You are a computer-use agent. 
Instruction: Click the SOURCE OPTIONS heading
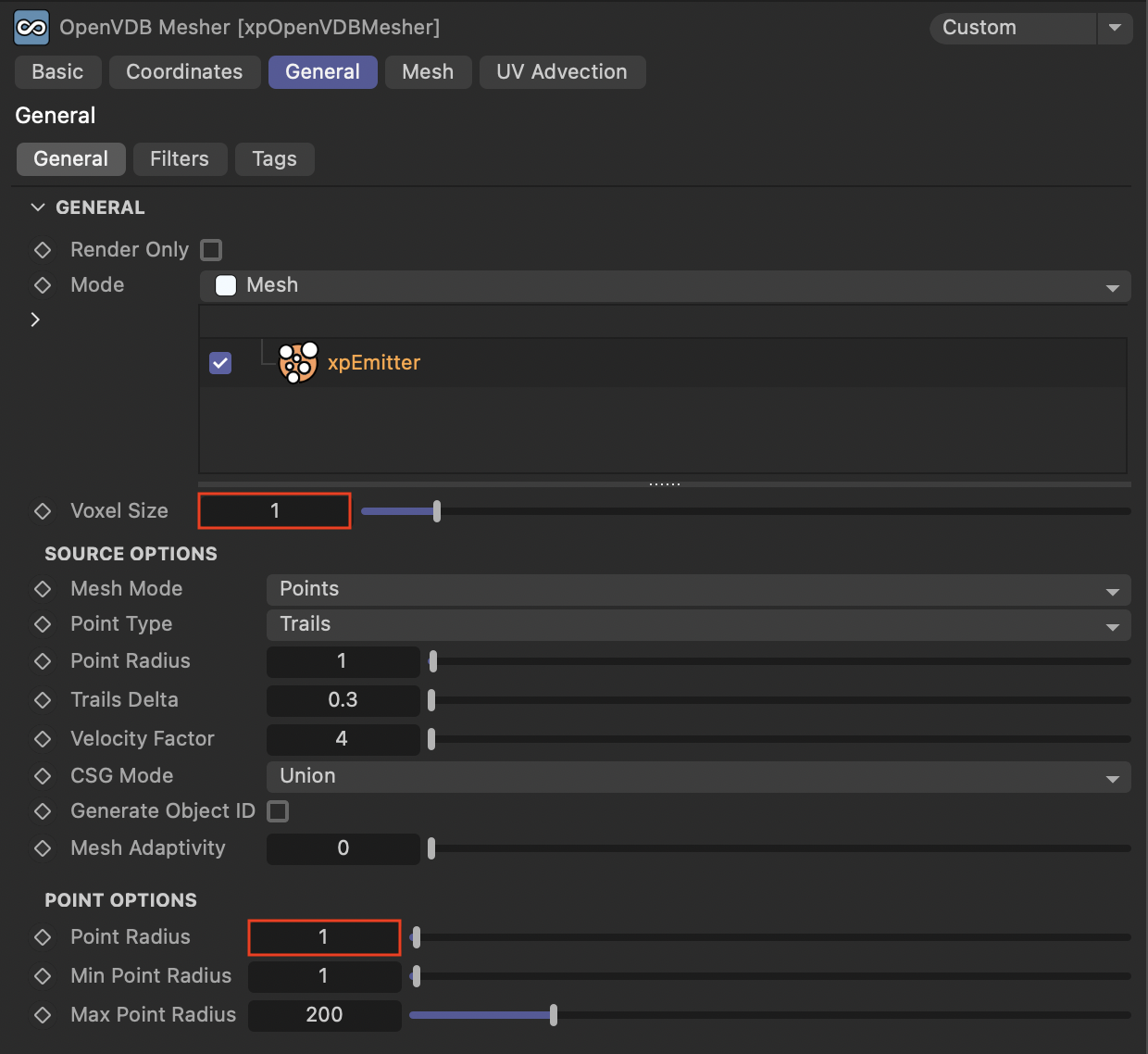point(131,554)
